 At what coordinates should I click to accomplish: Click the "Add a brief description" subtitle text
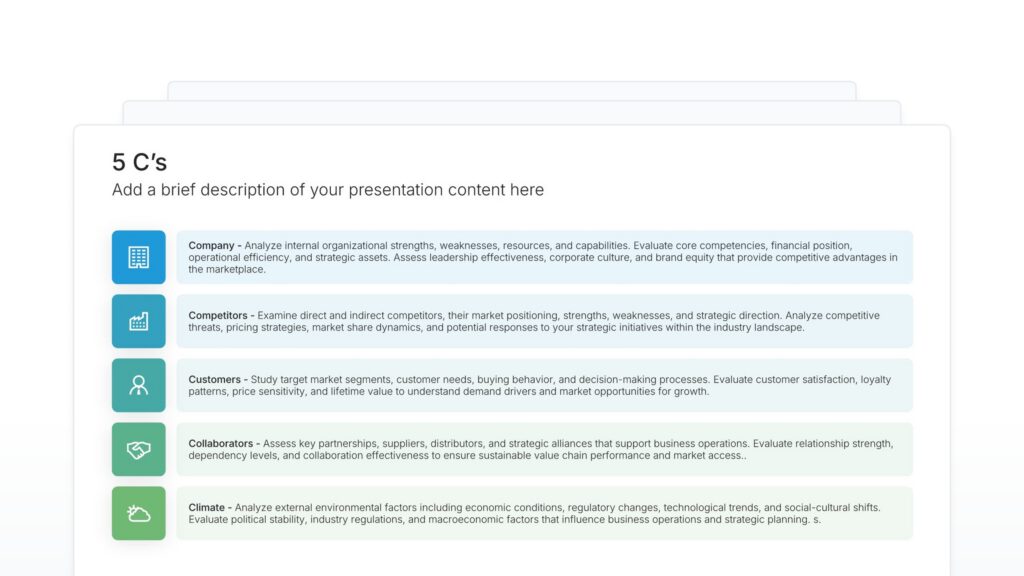[x=327, y=190]
